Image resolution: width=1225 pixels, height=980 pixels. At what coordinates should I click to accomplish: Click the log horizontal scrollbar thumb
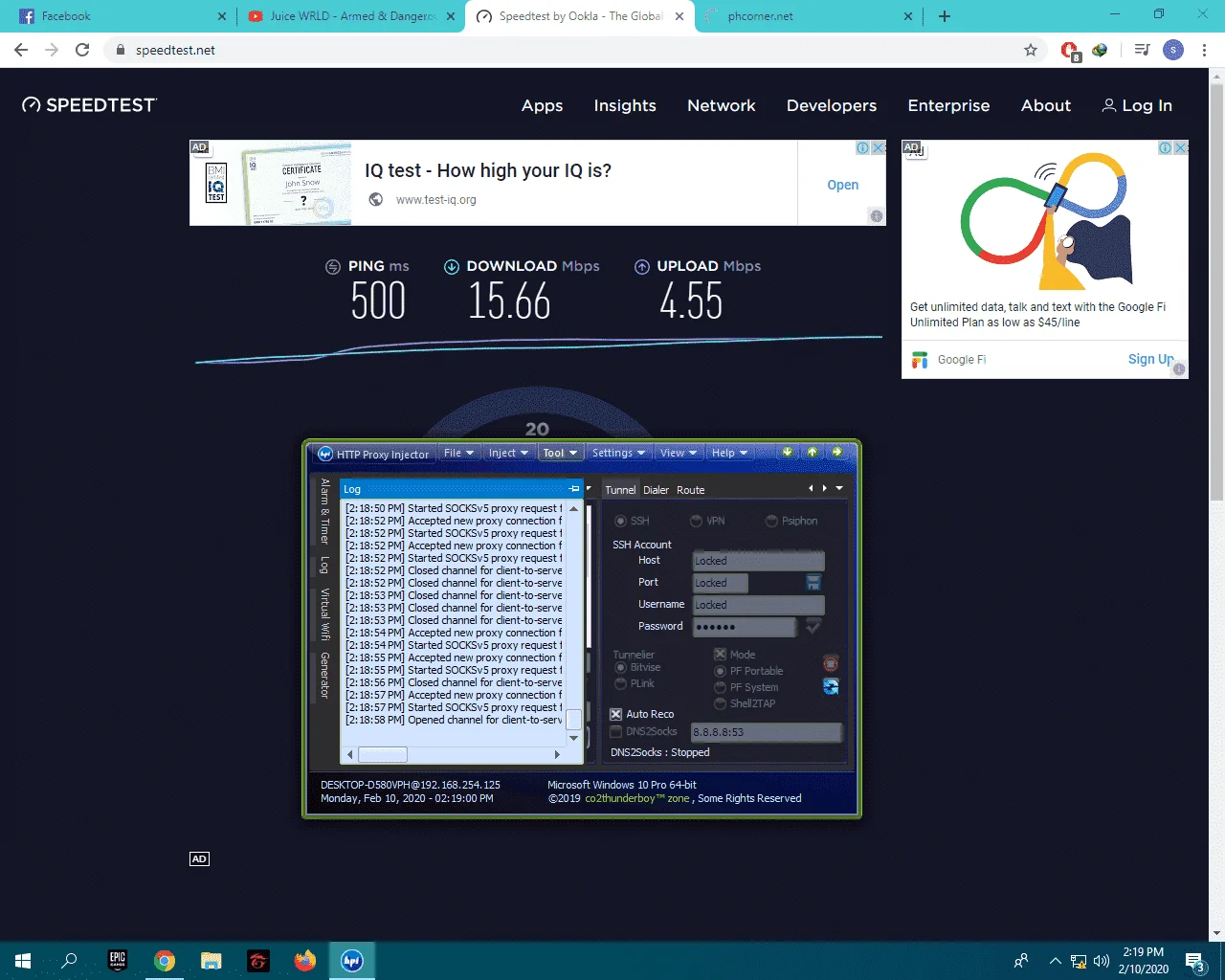pyautogui.click(x=383, y=754)
